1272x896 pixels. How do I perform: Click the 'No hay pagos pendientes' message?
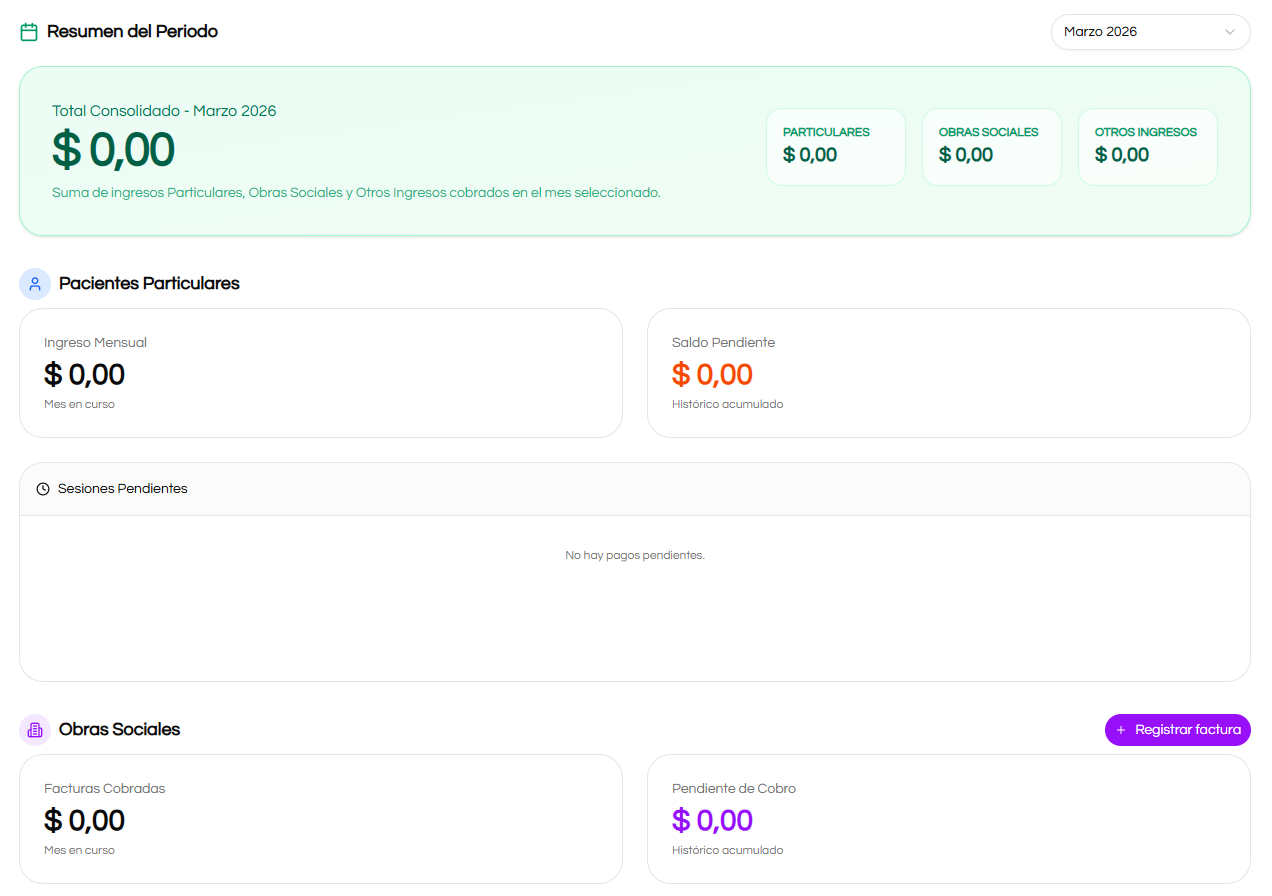[634, 555]
